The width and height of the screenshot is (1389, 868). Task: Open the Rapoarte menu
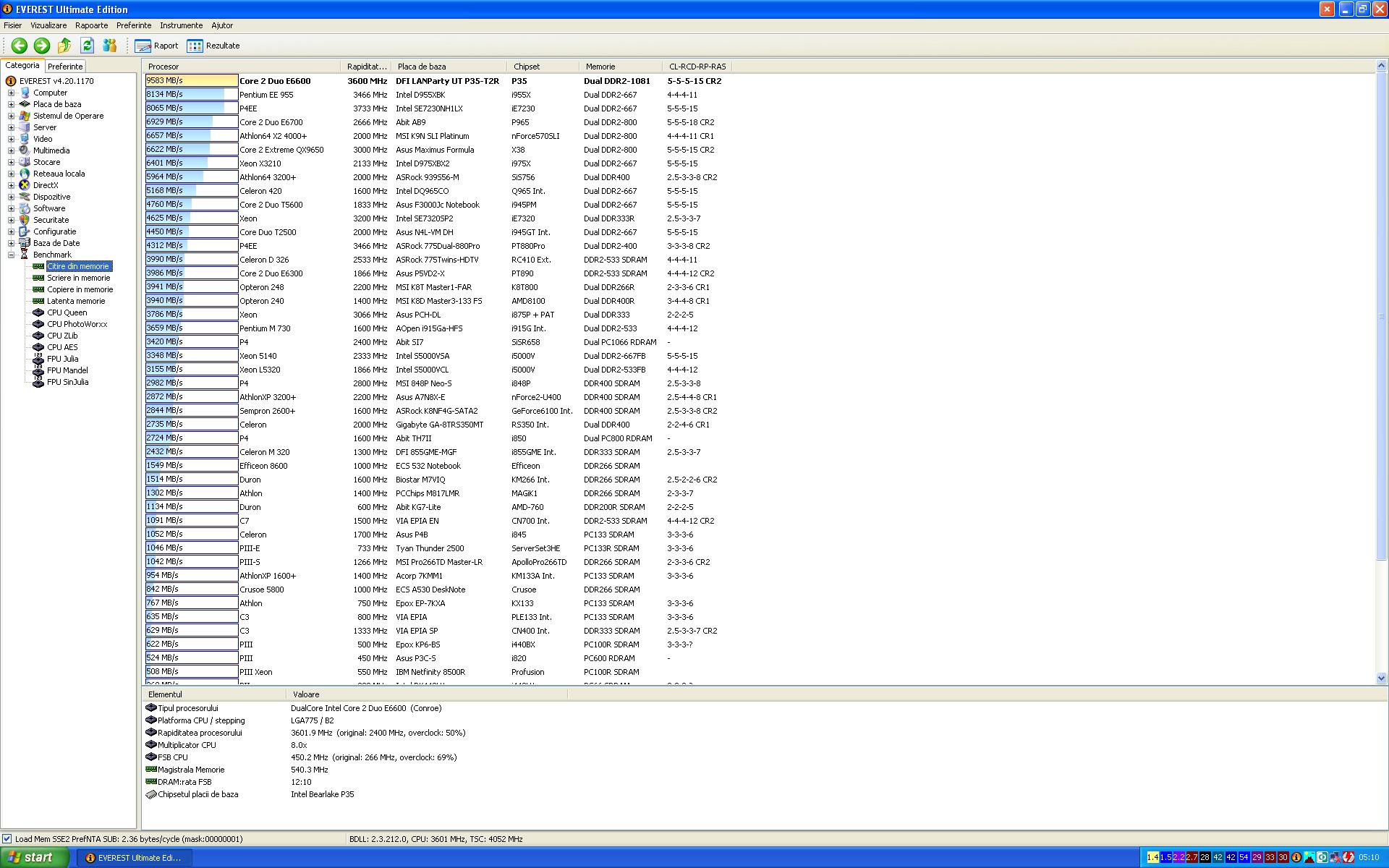(x=91, y=25)
